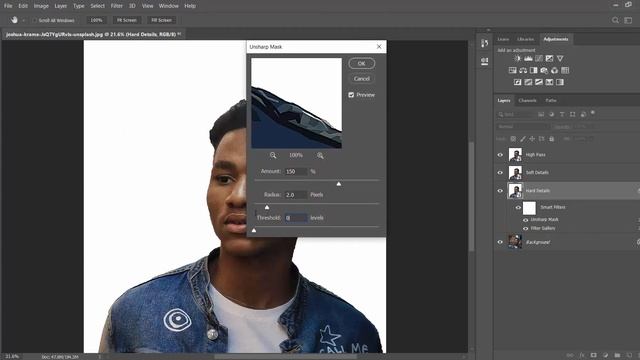Hide the Hard Details layer
This screenshot has height=360, width=640.
500,191
